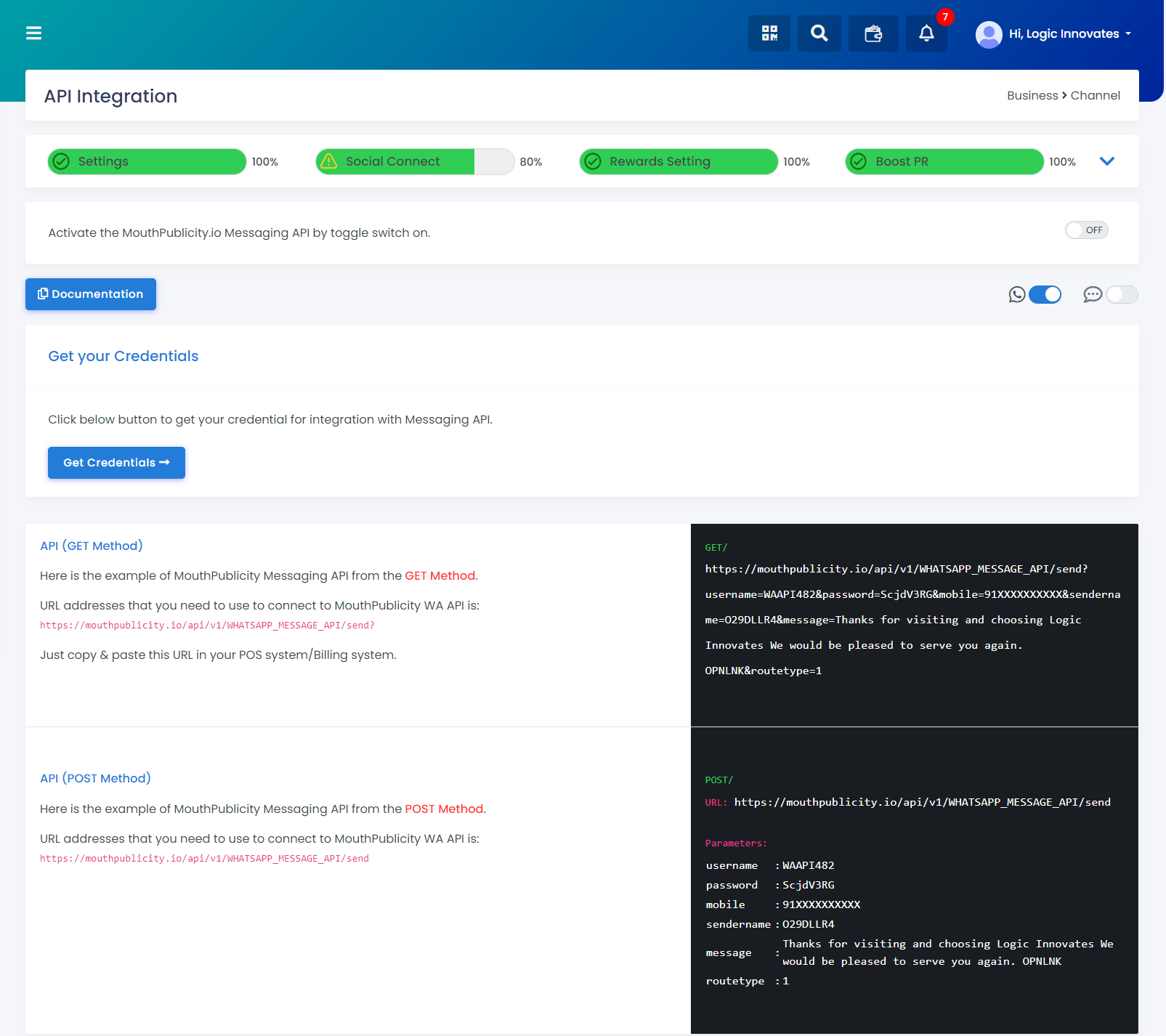Click the mobile value 91XXXXXXXXXX
The image size is (1166, 1036).
(822, 905)
